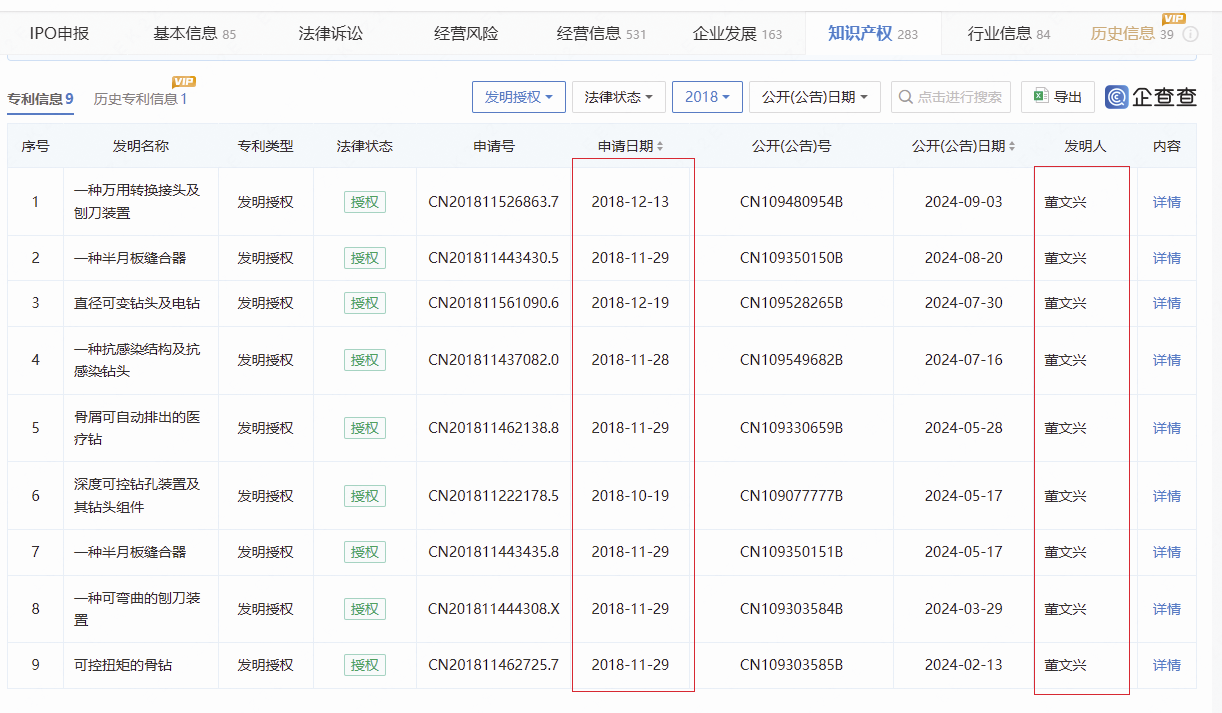Screen dimensions: 1222x713
Task: Select the 企业发展 tab
Action: click(737, 34)
